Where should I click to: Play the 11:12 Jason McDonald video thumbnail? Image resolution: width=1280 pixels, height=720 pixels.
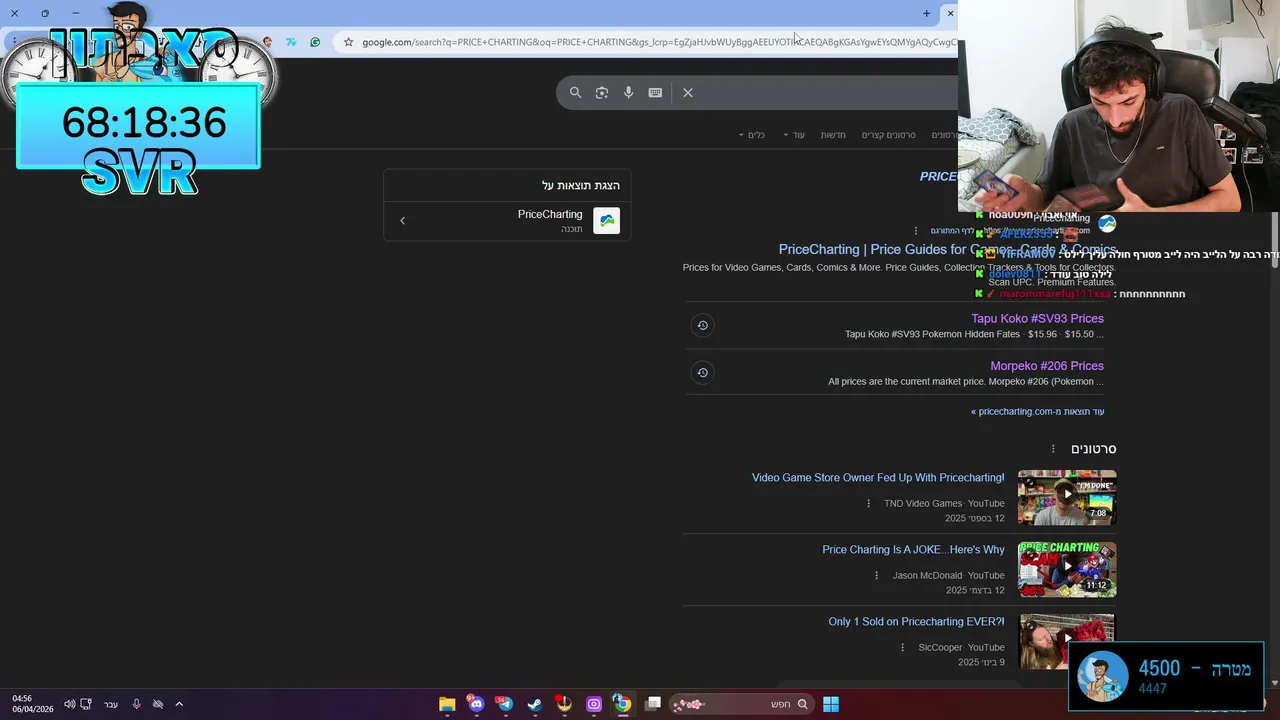(x=1067, y=569)
